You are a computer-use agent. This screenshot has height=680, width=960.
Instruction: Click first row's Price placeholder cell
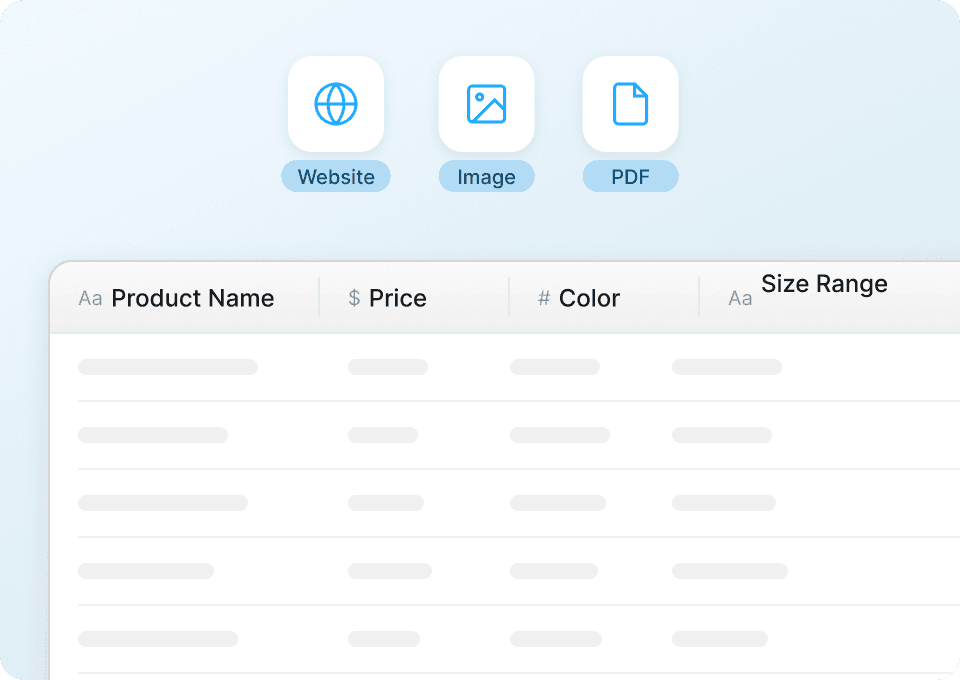point(388,367)
